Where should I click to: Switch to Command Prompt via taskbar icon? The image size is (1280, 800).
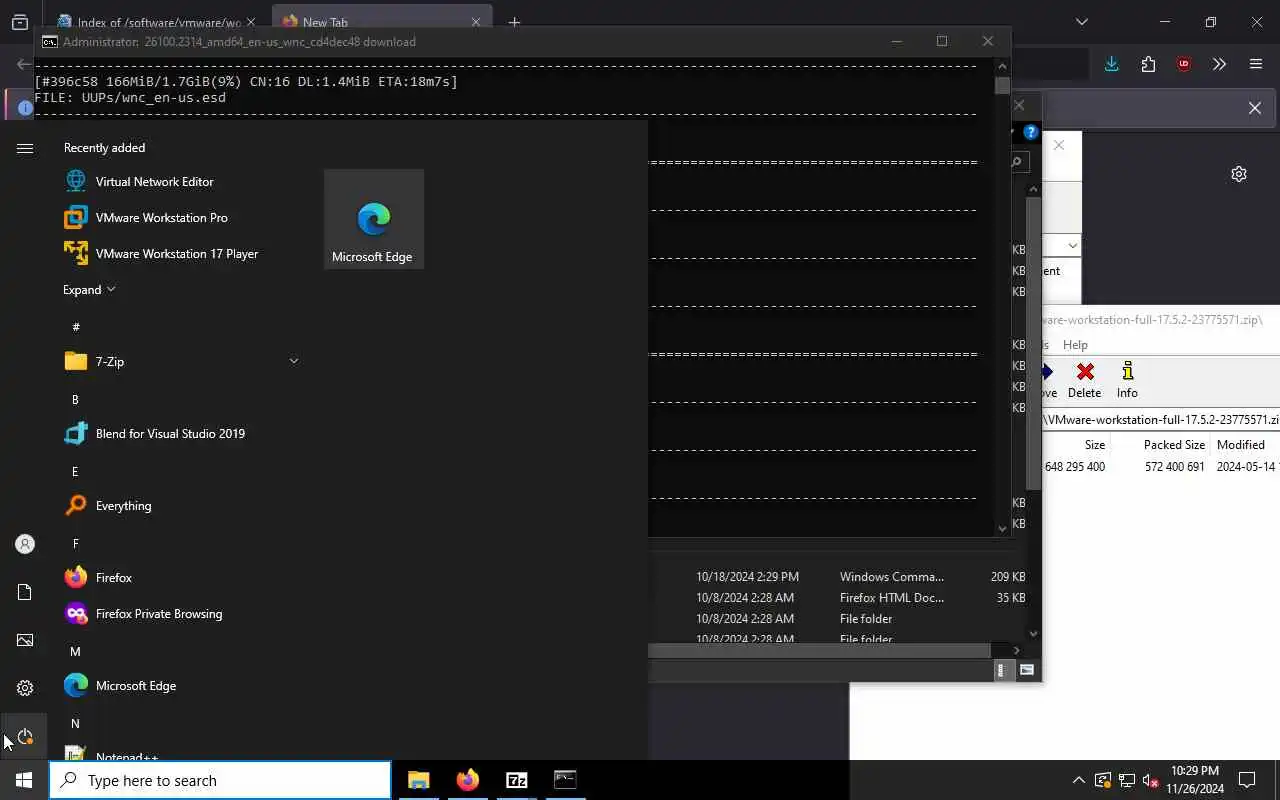(566, 780)
